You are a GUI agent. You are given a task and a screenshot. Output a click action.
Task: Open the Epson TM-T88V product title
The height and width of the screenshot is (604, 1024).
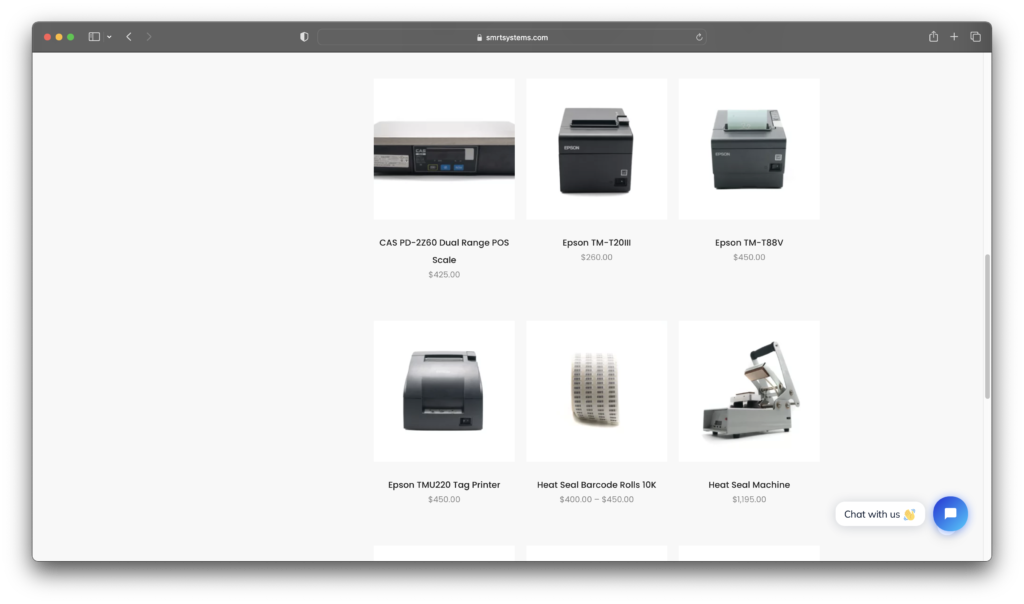point(749,242)
